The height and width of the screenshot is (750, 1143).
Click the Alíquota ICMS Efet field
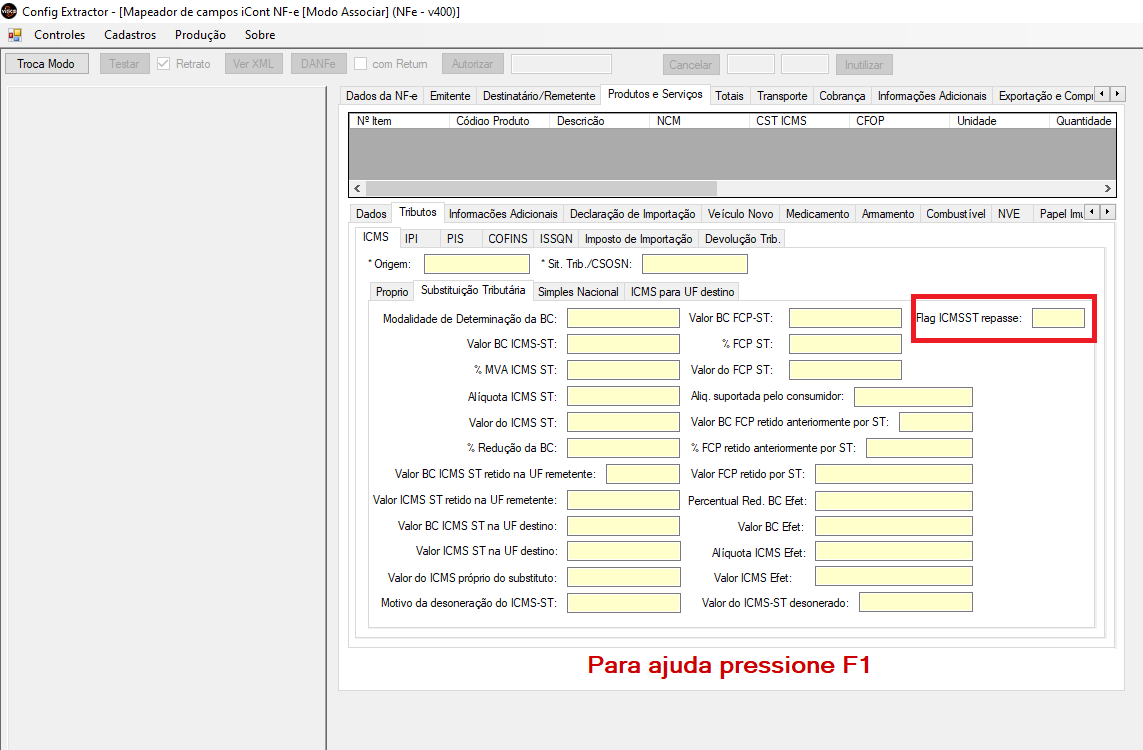[894, 552]
